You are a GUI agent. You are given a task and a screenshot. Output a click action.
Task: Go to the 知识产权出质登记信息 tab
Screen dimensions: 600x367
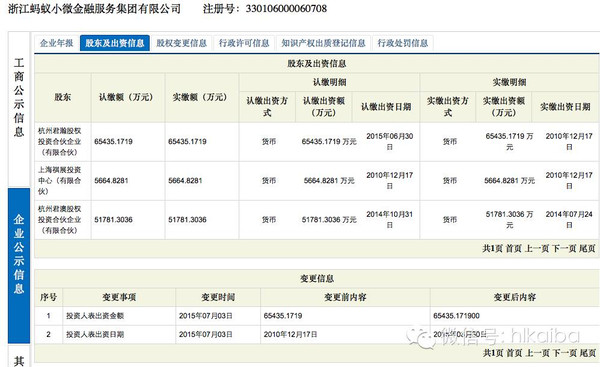[323, 43]
